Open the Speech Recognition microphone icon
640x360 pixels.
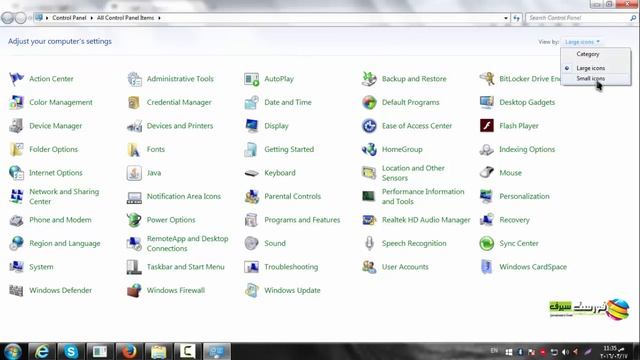click(x=369, y=243)
